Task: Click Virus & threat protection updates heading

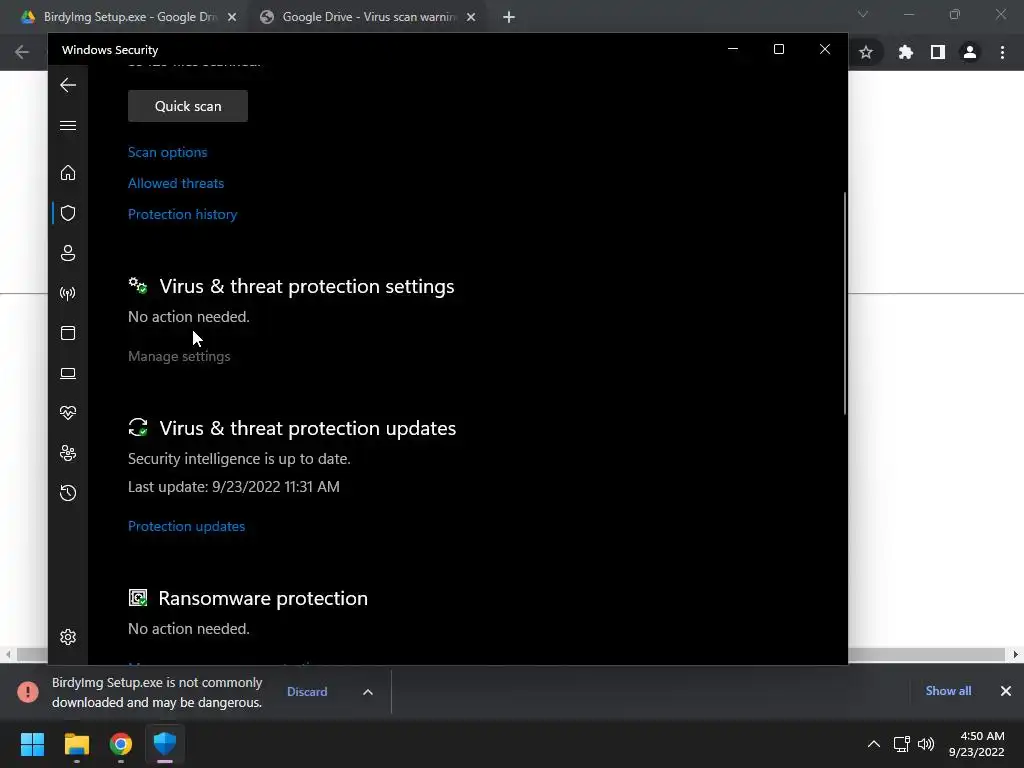Action: click(308, 428)
